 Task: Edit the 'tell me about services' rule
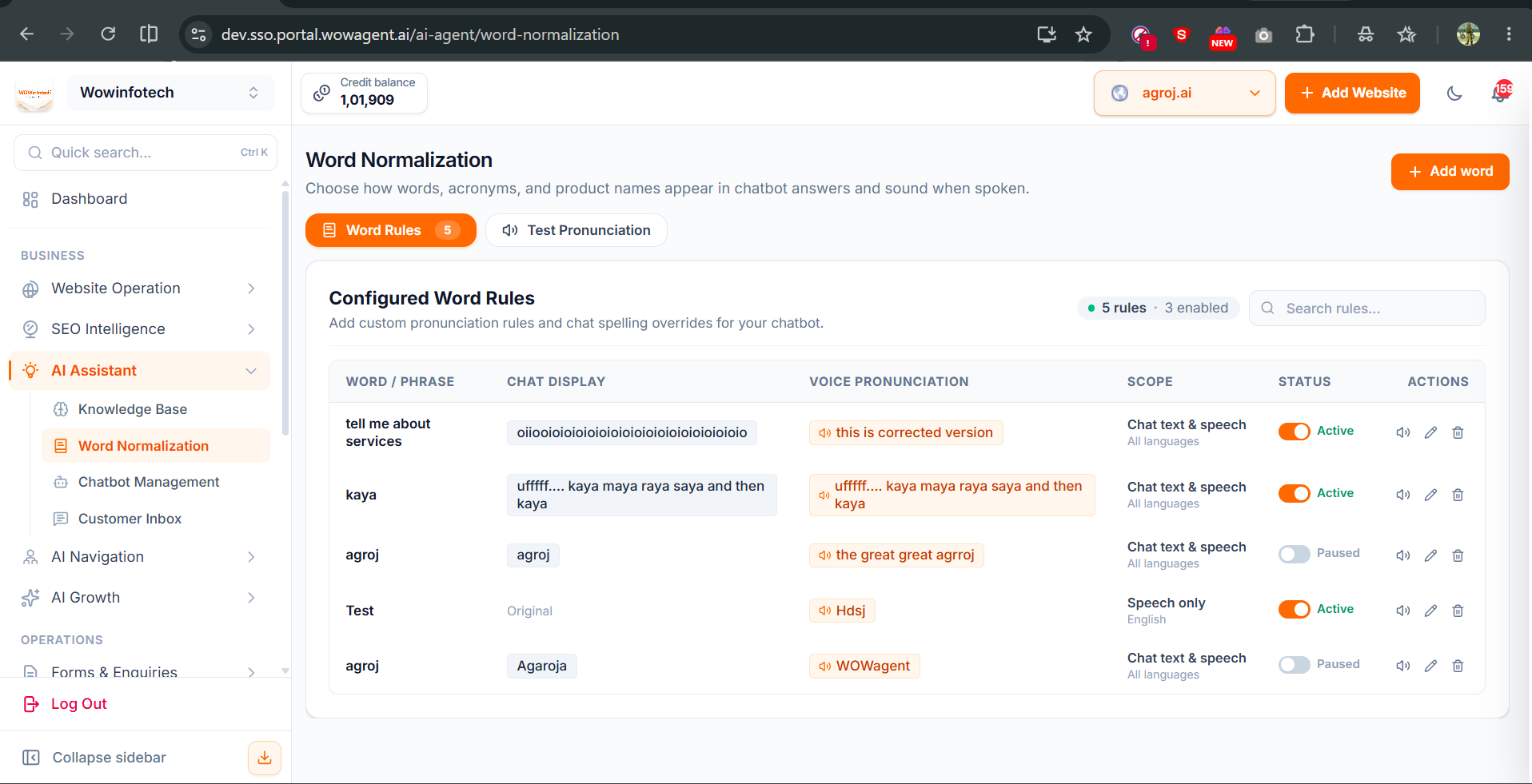pos(1430,432)
